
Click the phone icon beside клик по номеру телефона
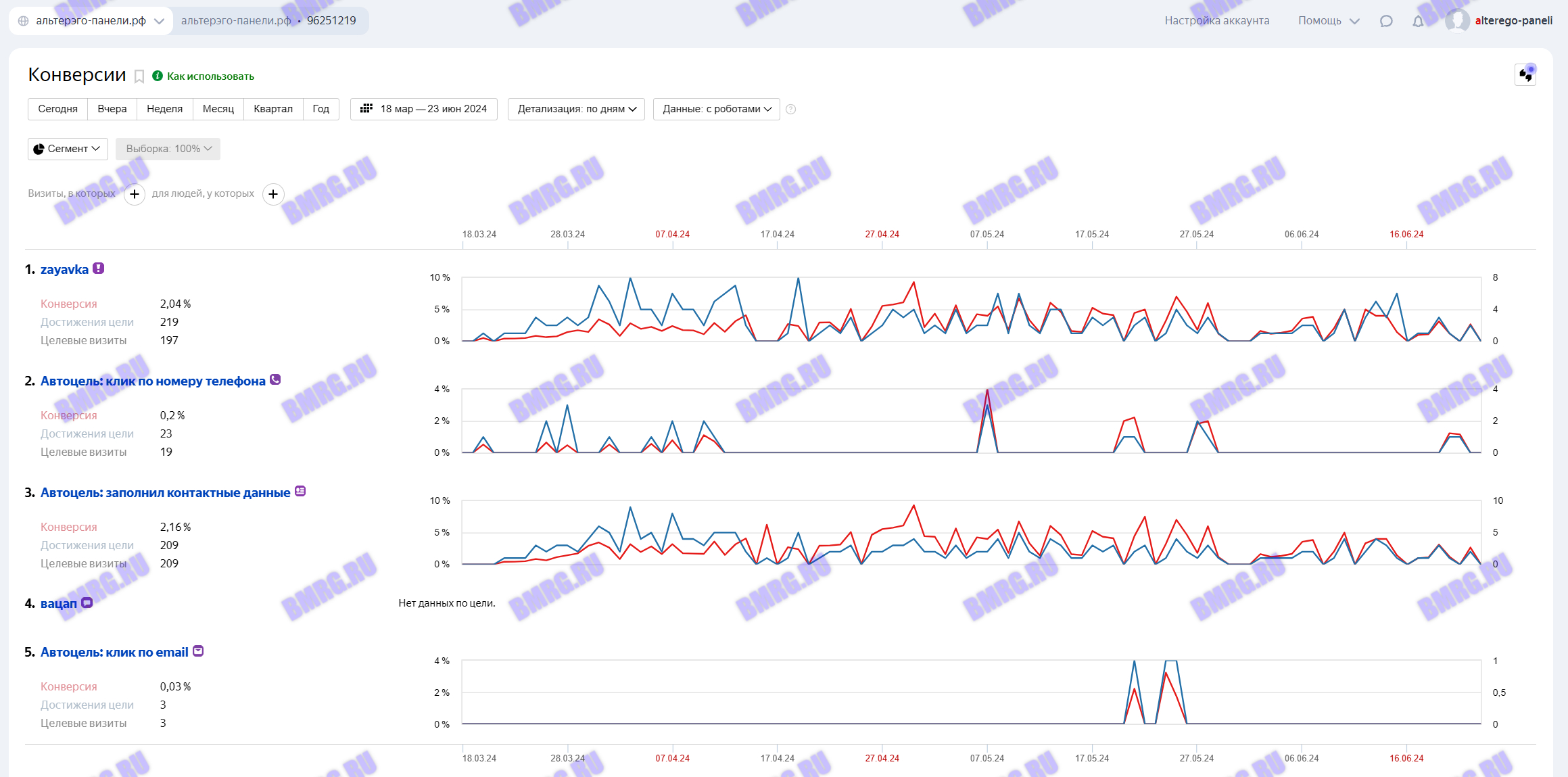pyautogui.click(x=275, y=379)
